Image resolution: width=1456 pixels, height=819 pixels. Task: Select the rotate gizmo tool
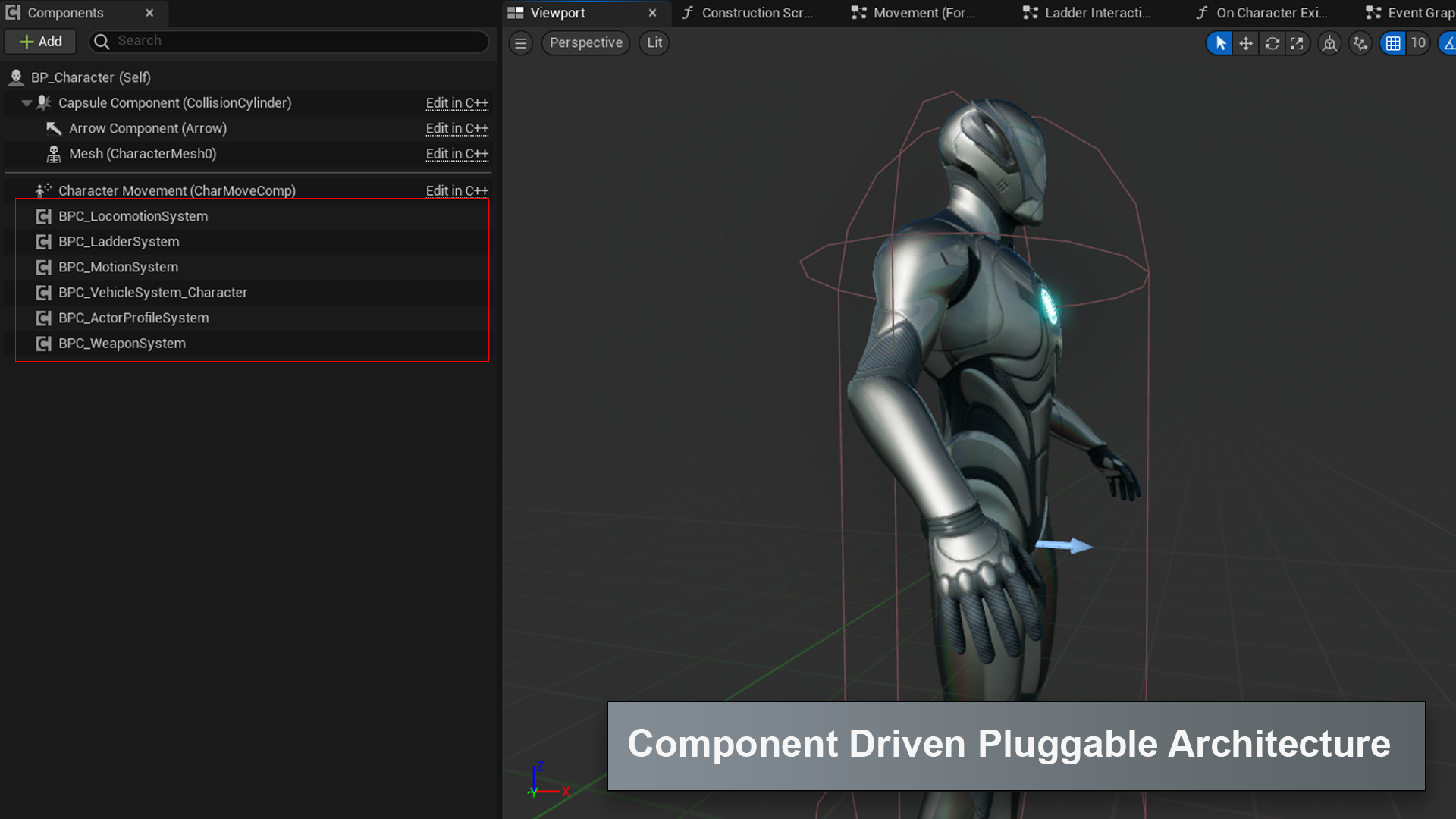point(1272,43)
